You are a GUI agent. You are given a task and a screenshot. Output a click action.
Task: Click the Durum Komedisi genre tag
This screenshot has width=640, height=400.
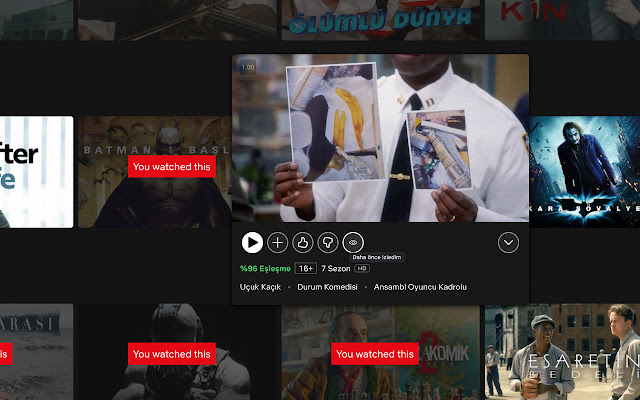tap(327, 287)
